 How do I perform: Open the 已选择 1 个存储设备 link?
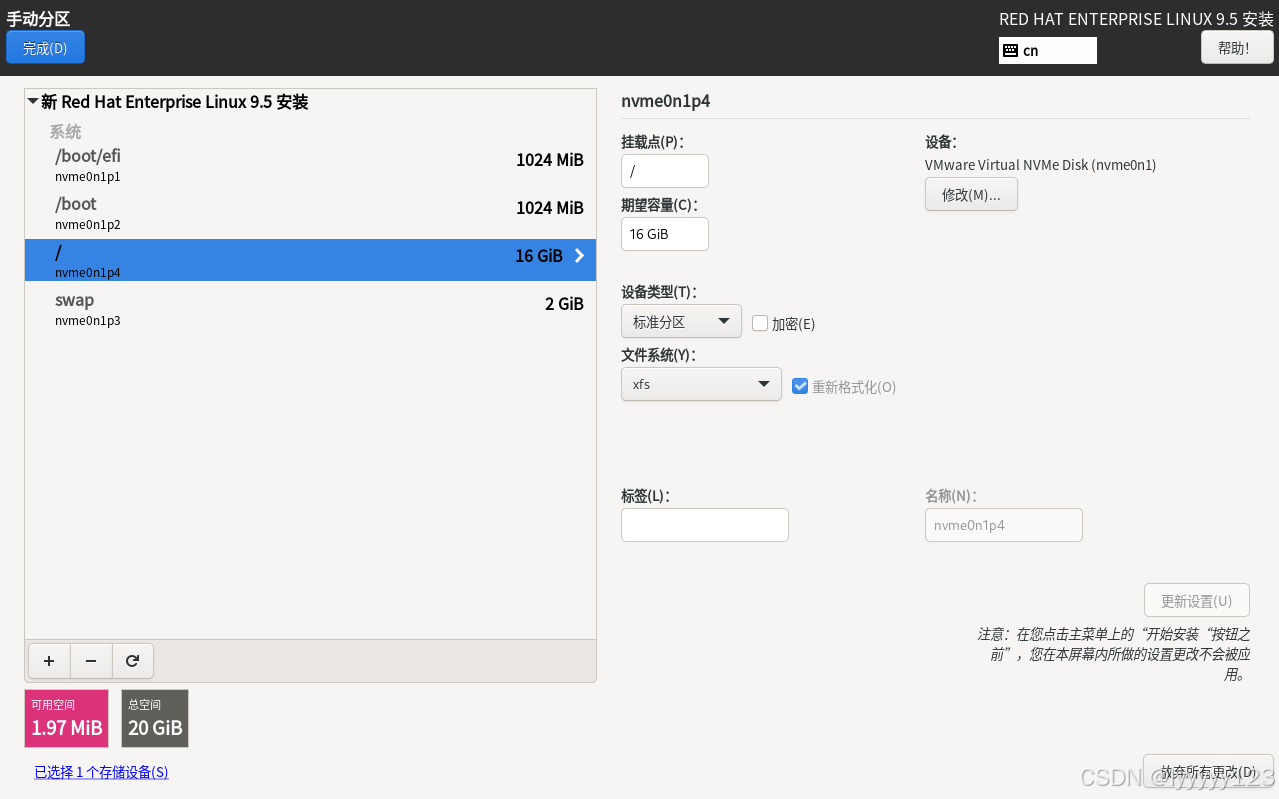[x=101, y=772]
